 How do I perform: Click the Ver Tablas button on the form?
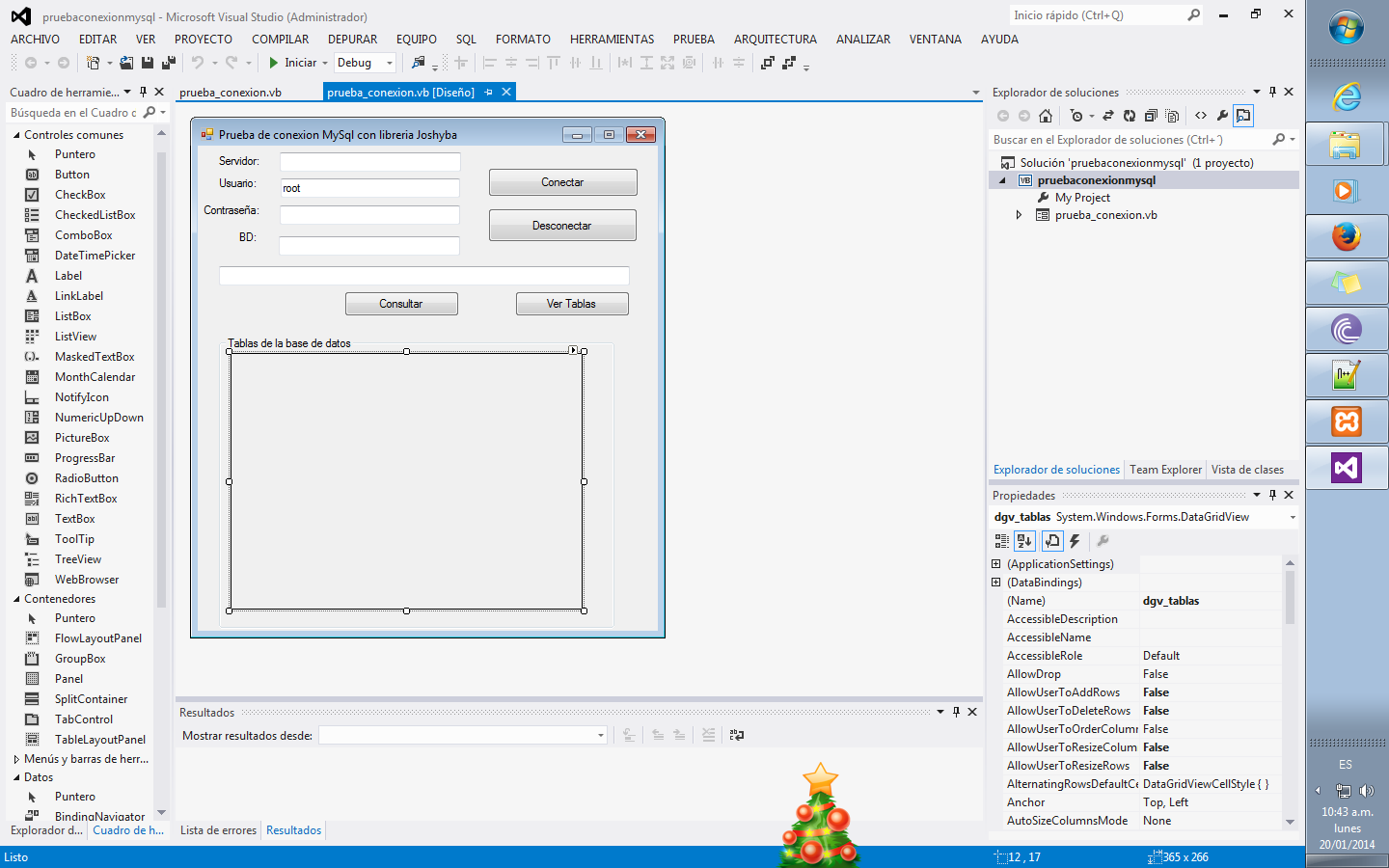(x=572, y=304)
